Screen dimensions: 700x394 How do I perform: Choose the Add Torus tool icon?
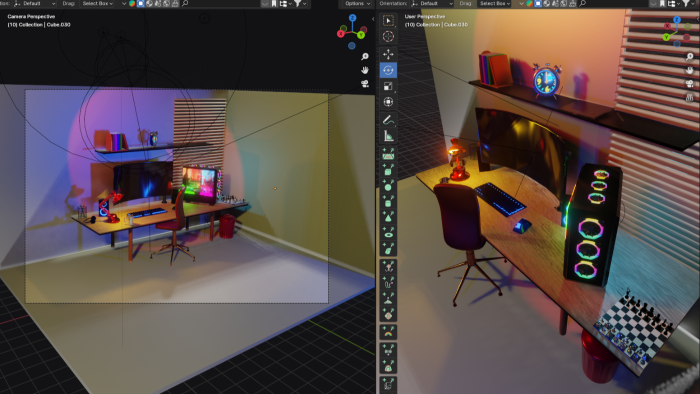(388, 232)
